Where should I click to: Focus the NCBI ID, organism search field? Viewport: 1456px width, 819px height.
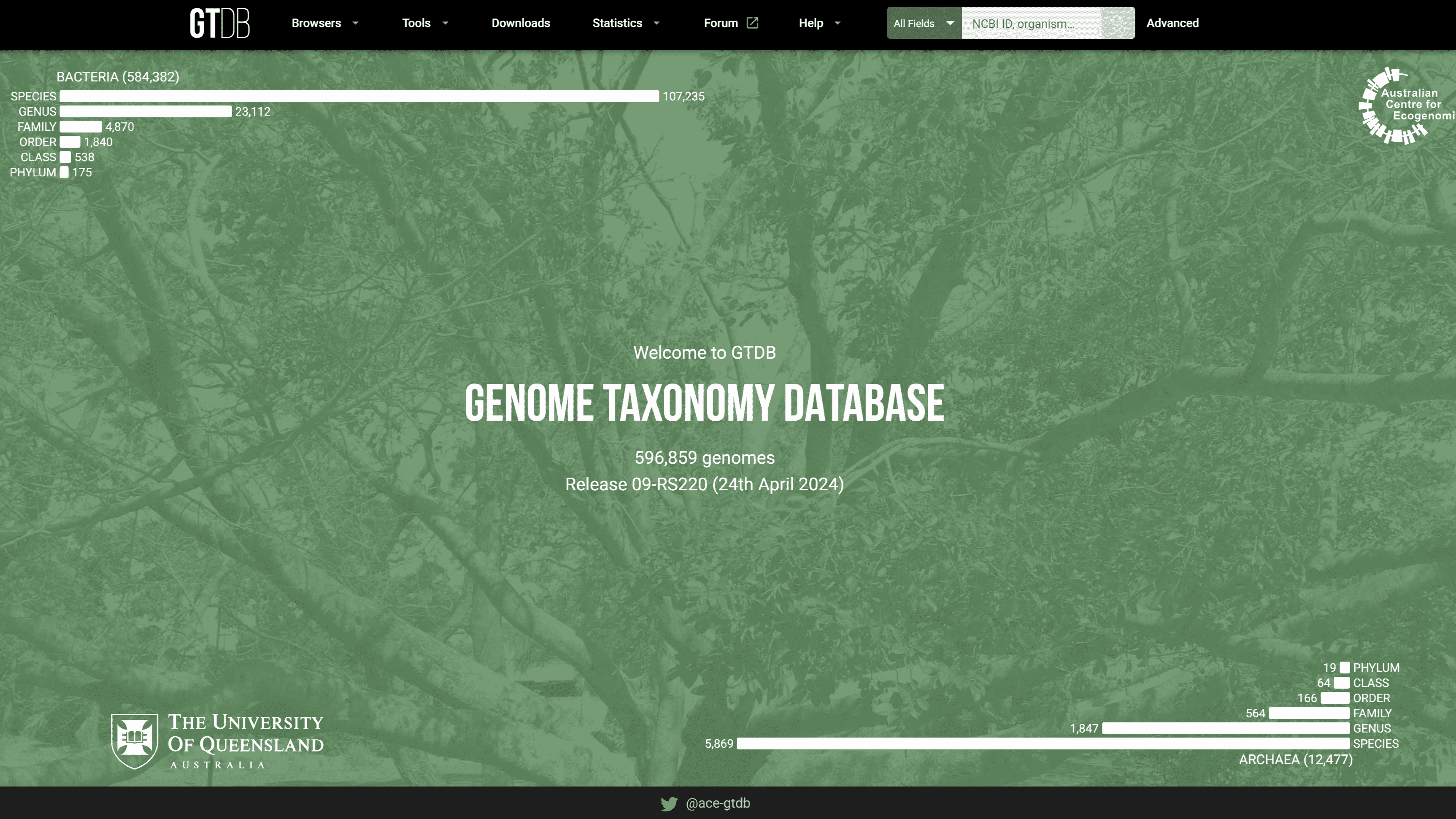pos(1032,23)
